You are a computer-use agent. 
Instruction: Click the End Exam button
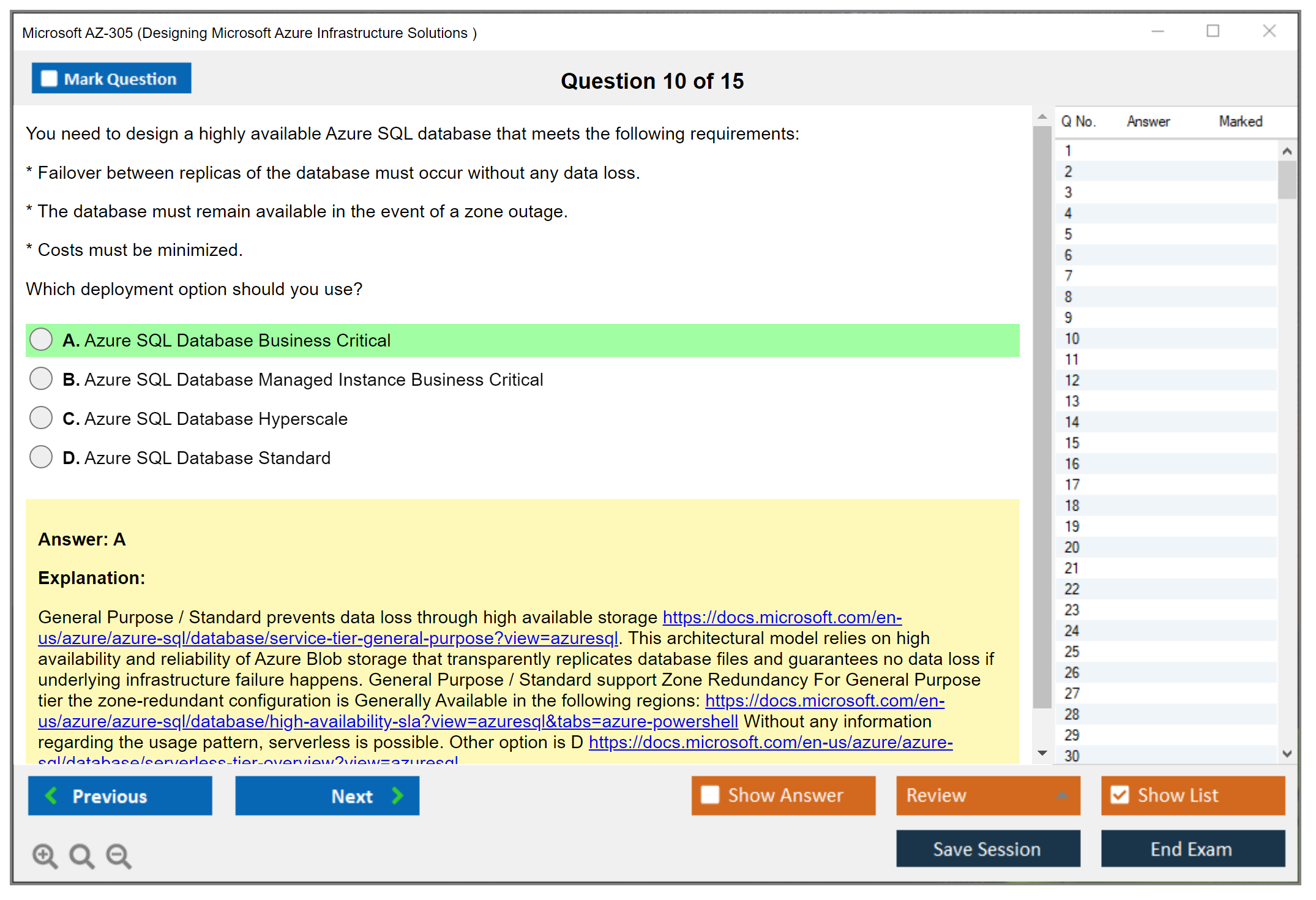1192,849
